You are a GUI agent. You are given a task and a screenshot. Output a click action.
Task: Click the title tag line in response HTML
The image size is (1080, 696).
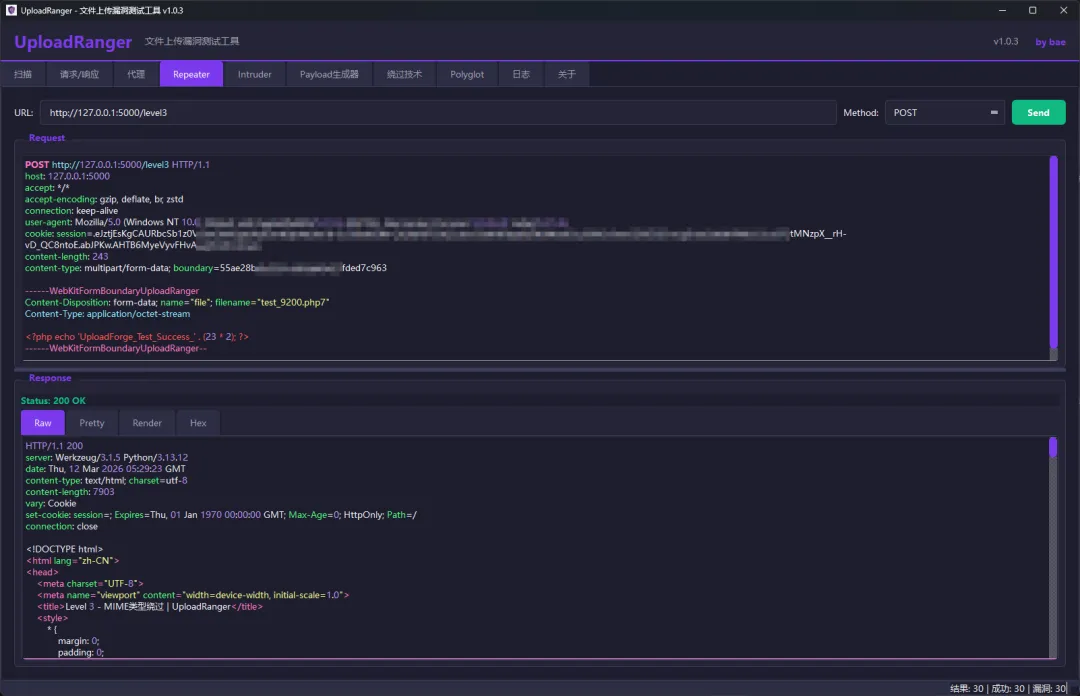(x=150, y=606)
